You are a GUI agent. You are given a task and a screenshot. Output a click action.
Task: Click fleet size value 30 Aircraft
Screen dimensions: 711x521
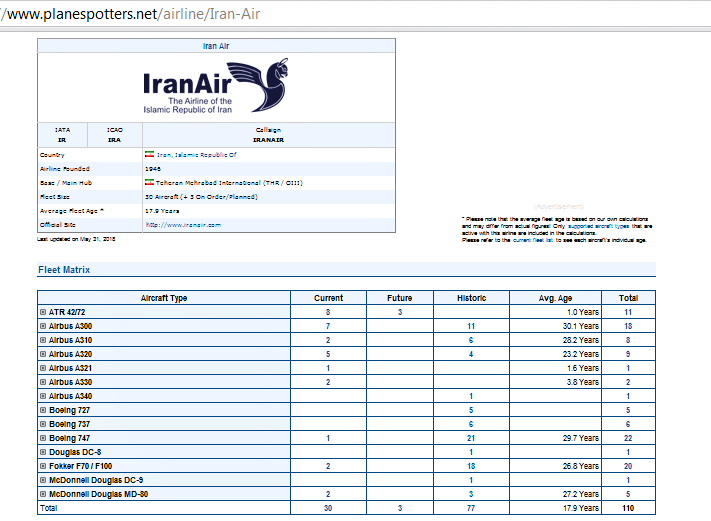point(201,197)
